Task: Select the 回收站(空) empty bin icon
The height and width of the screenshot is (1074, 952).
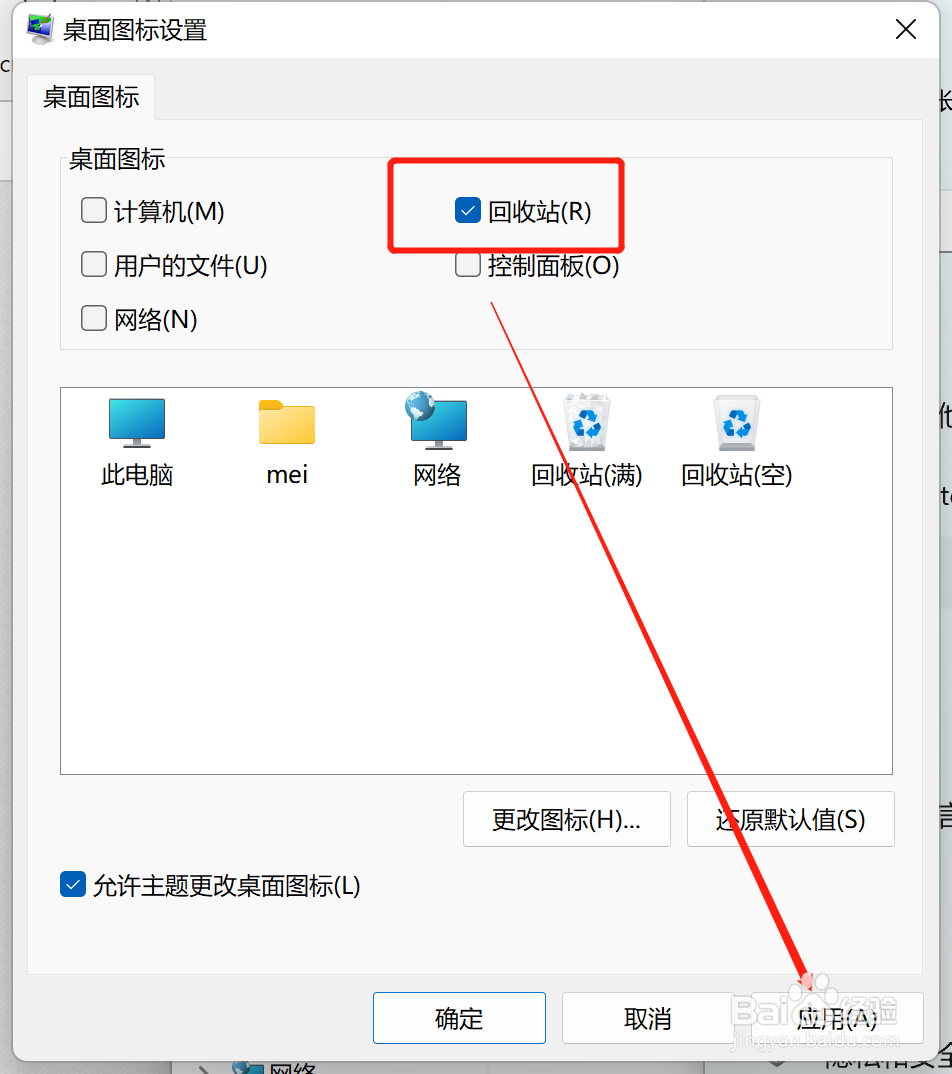Action: (737, 423)
